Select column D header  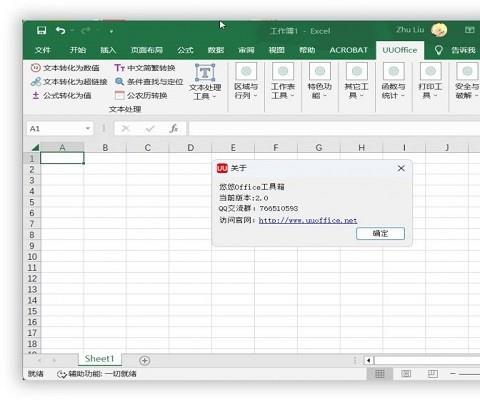(190, 148)
